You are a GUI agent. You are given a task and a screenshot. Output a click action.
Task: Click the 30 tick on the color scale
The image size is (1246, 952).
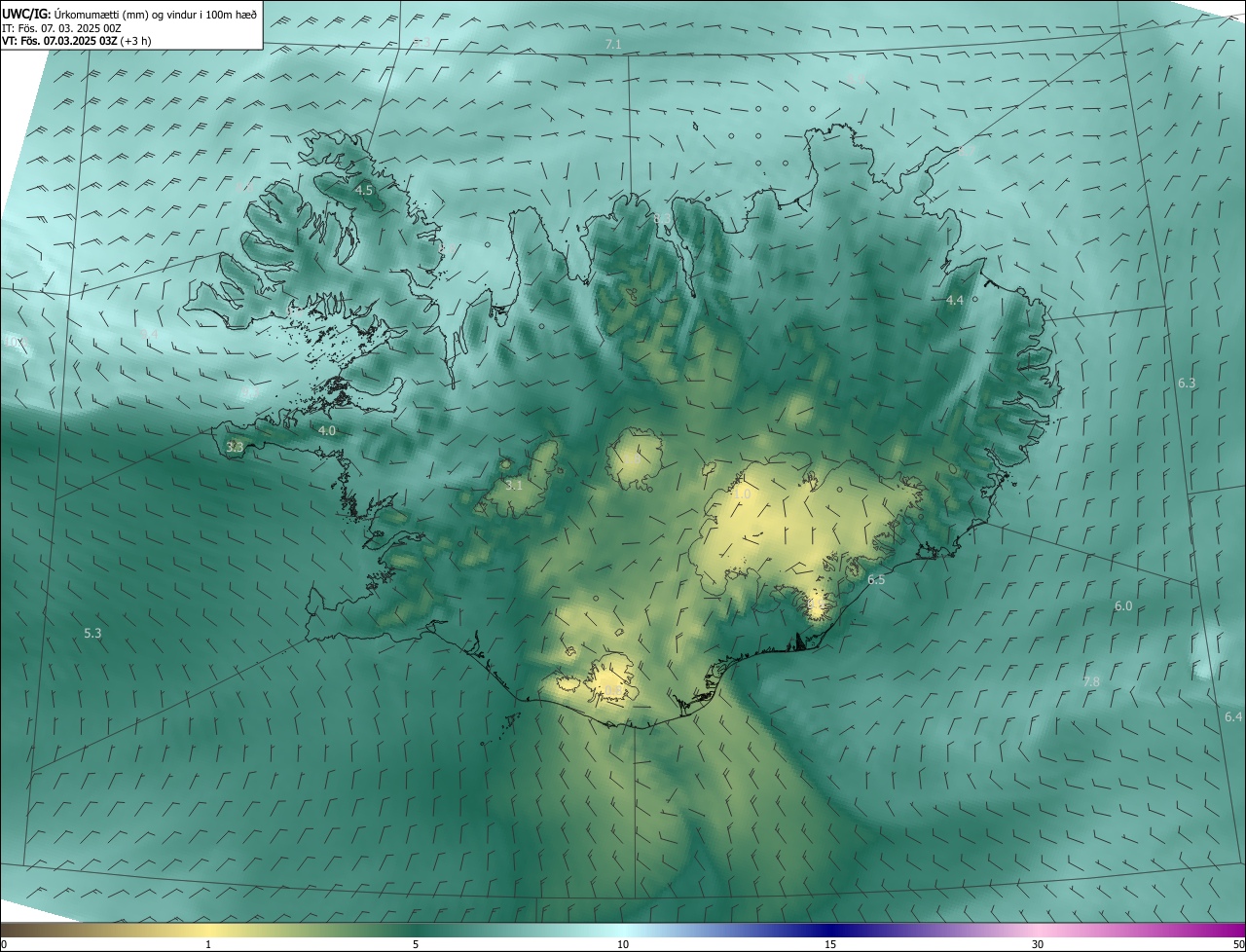(1038, 945)
